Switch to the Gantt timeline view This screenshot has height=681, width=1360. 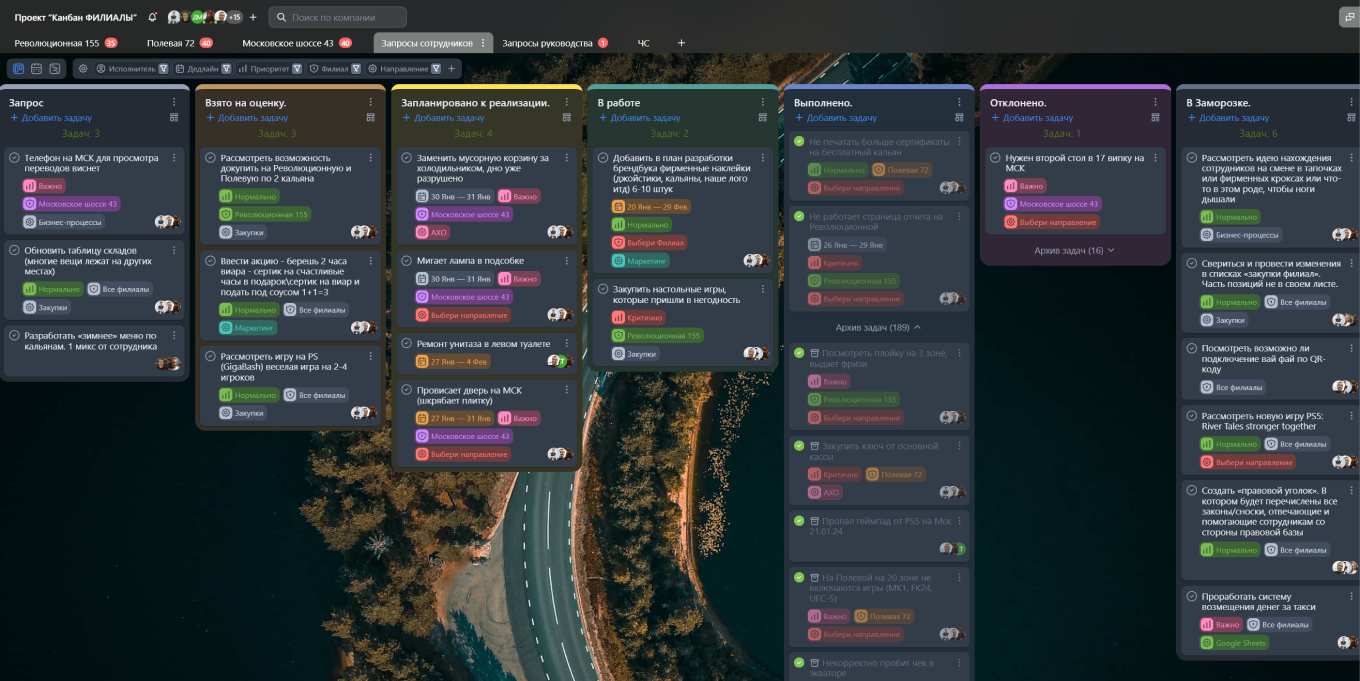pyautogui.click(x=54, y=69)
